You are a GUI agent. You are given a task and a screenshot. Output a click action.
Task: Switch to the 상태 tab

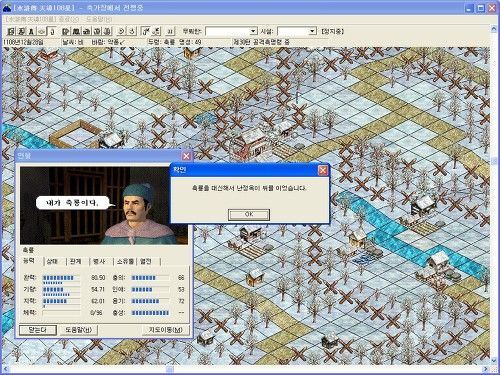pyautogui.click(x=52, y=261)
